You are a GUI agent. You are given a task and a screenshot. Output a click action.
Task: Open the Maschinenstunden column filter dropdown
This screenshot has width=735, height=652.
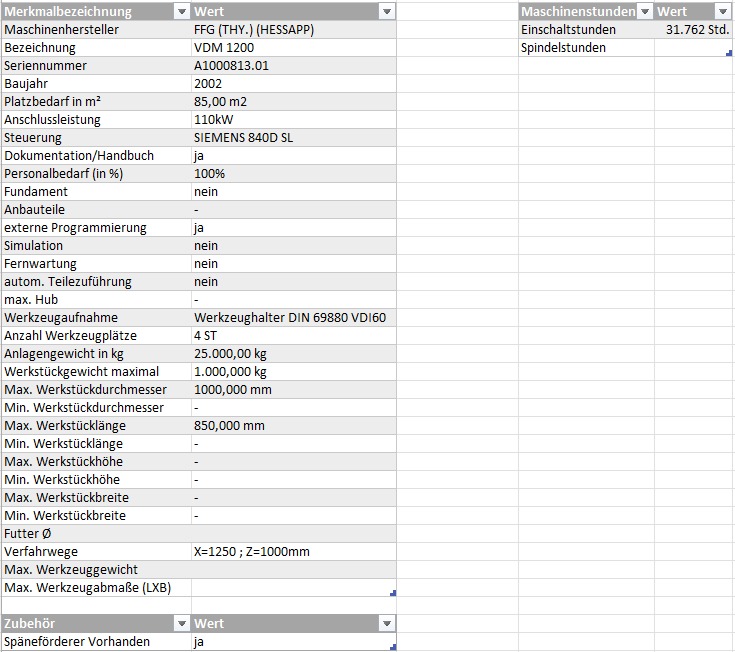(x=645, y=12)
